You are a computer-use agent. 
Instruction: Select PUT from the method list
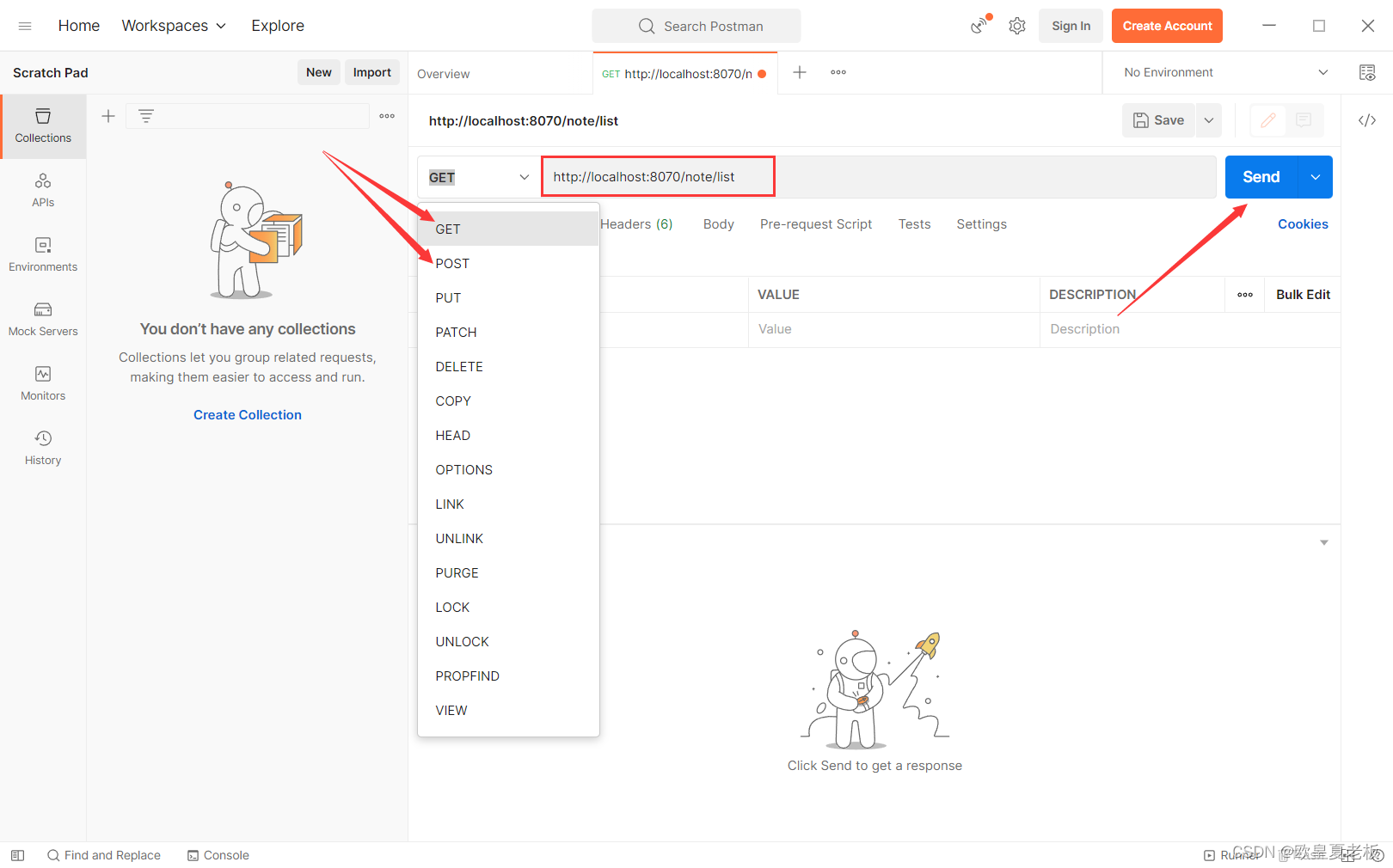(508, 297)
